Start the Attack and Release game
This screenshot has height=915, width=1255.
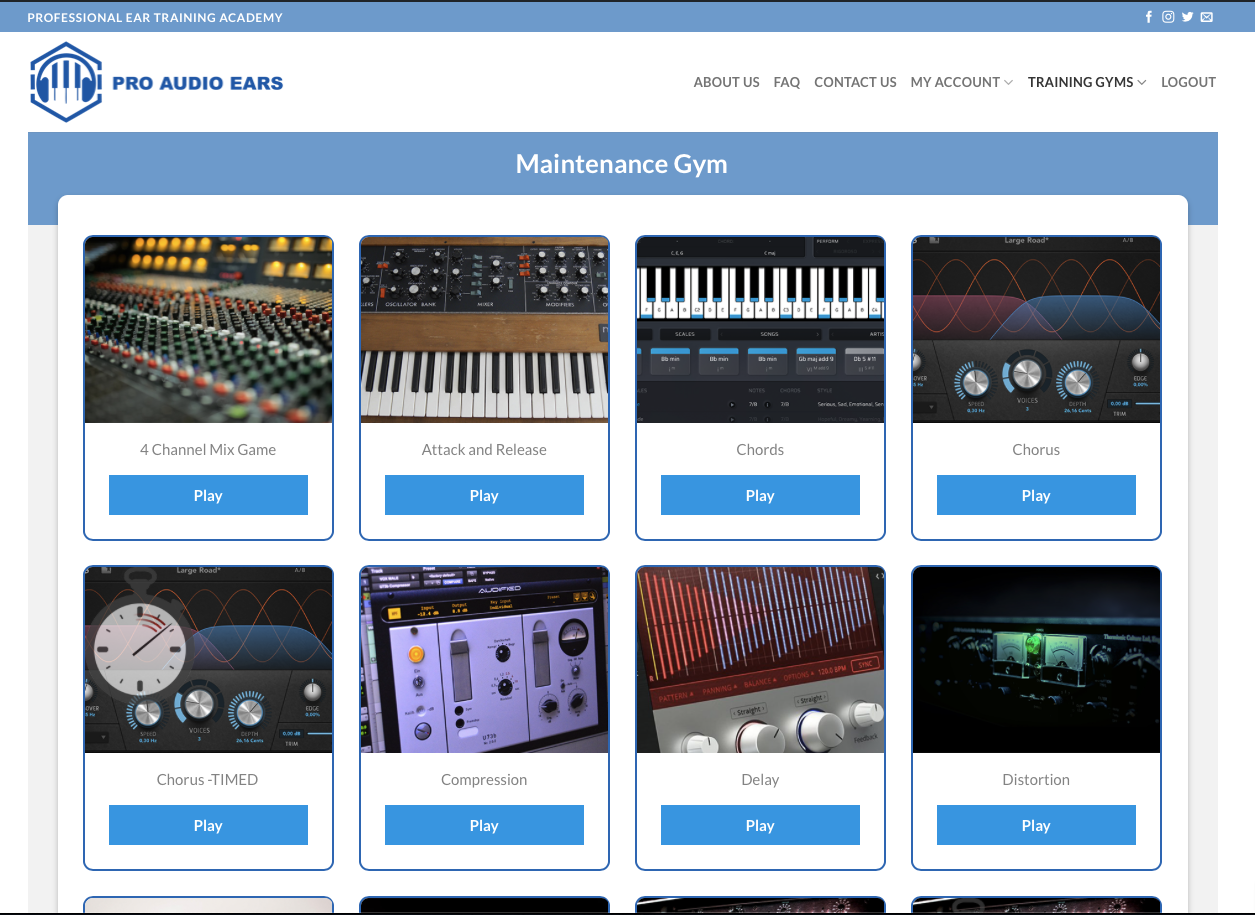pyautogui.click(x=484, y=495)
